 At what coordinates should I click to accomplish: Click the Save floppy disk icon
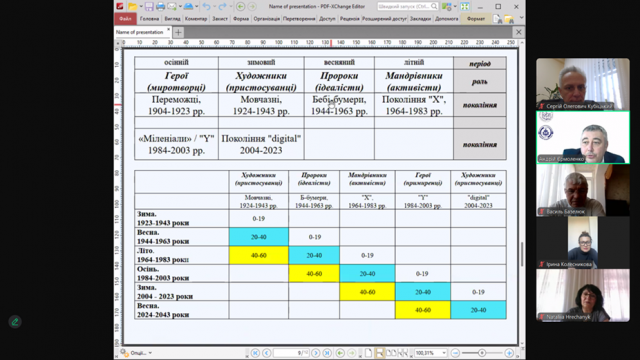[x=149, y=7]
